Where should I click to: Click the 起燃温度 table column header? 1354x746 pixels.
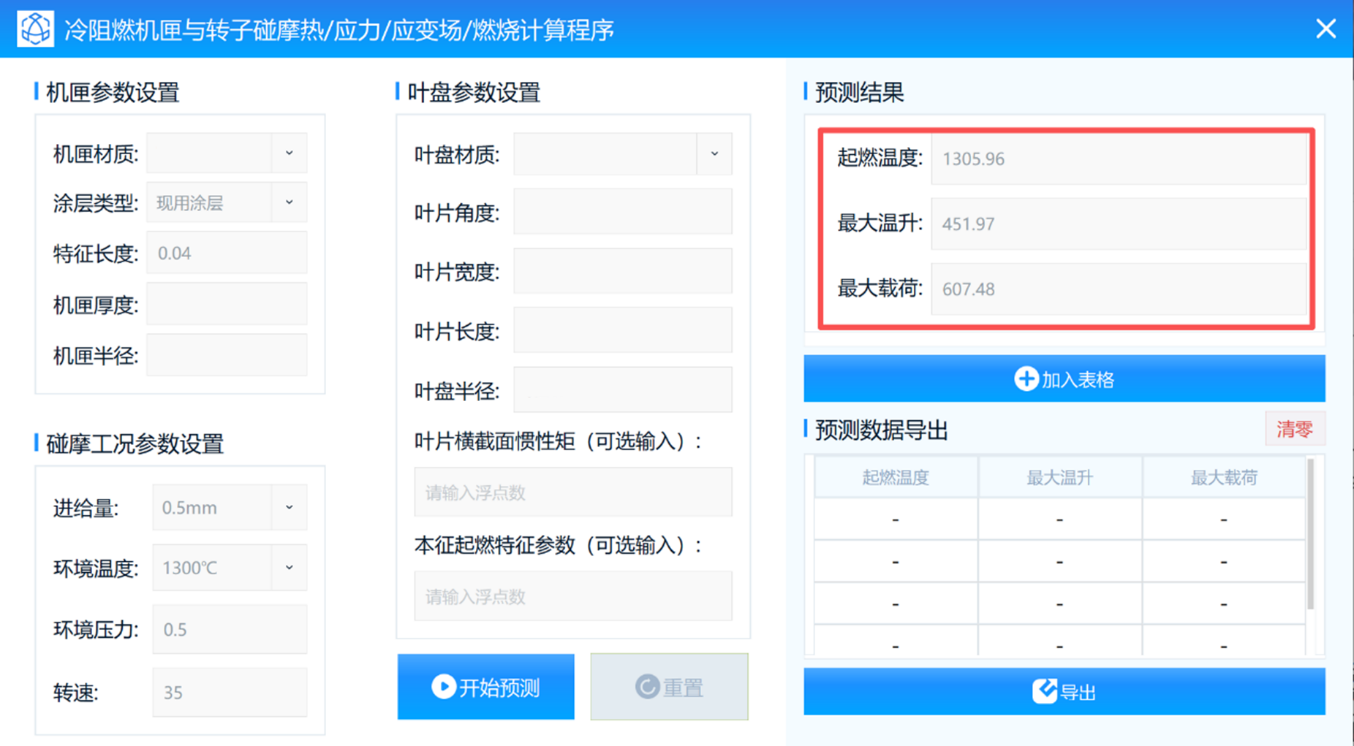coord(895,477)
